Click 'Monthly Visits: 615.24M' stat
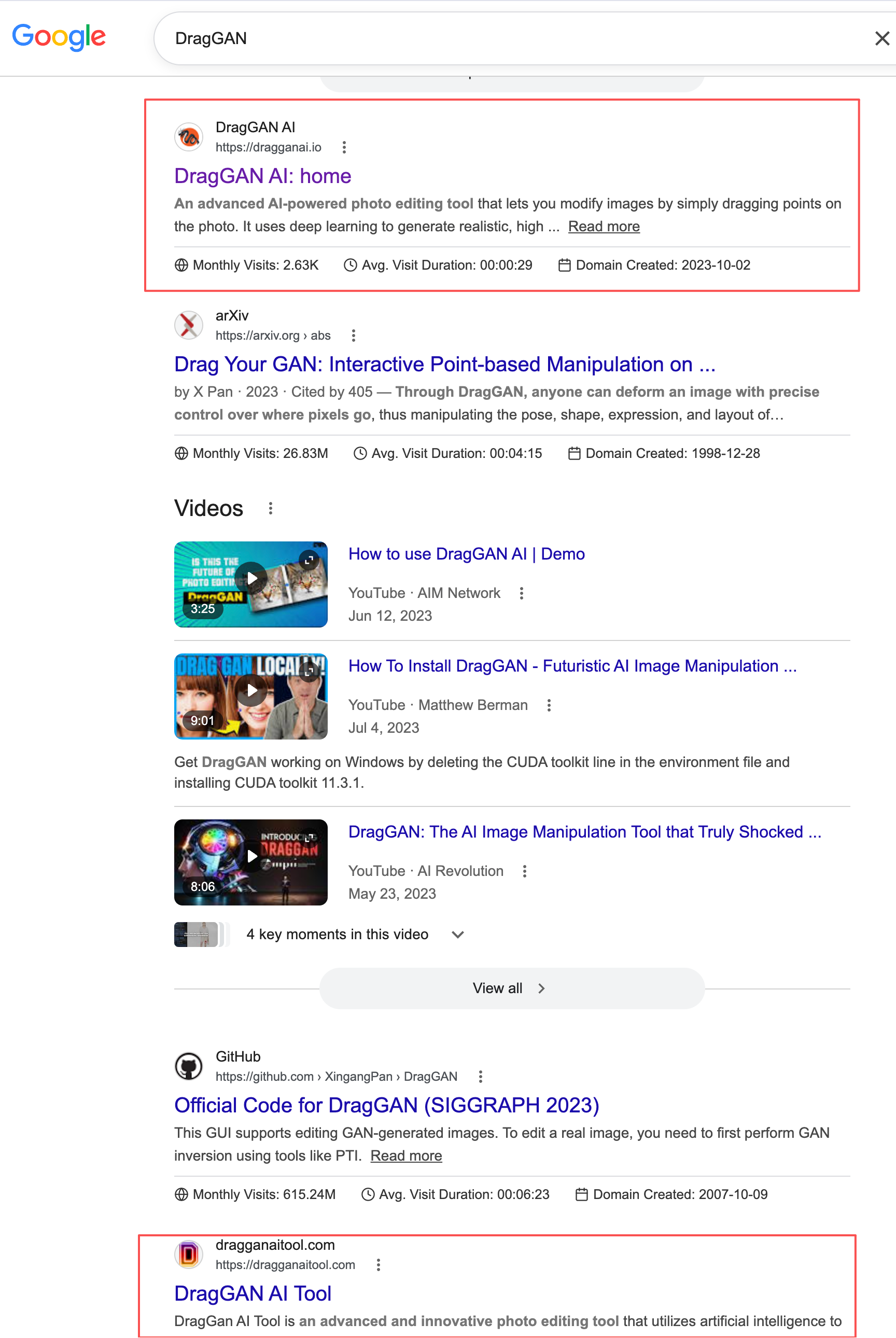 (255, 1194)
